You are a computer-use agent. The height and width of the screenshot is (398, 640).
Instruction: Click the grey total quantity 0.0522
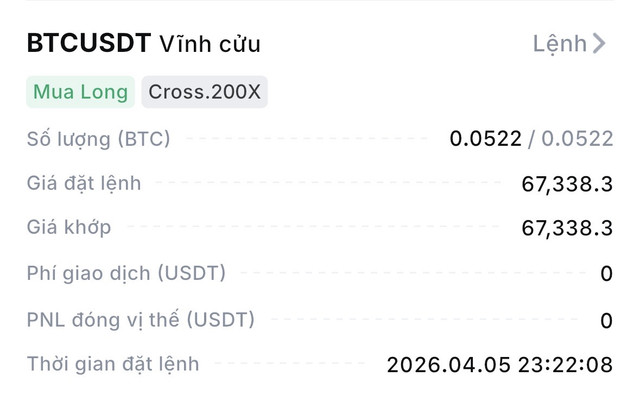(x=577, y=139)
